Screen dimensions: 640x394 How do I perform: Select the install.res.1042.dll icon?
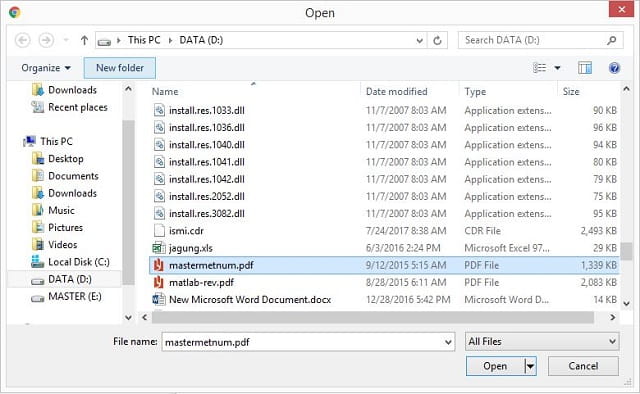coord(159,179)
